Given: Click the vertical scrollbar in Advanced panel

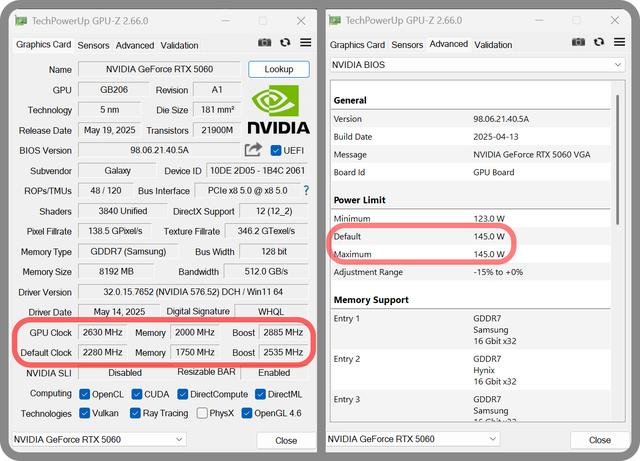Looking at the screenshot, I should 618,159.
